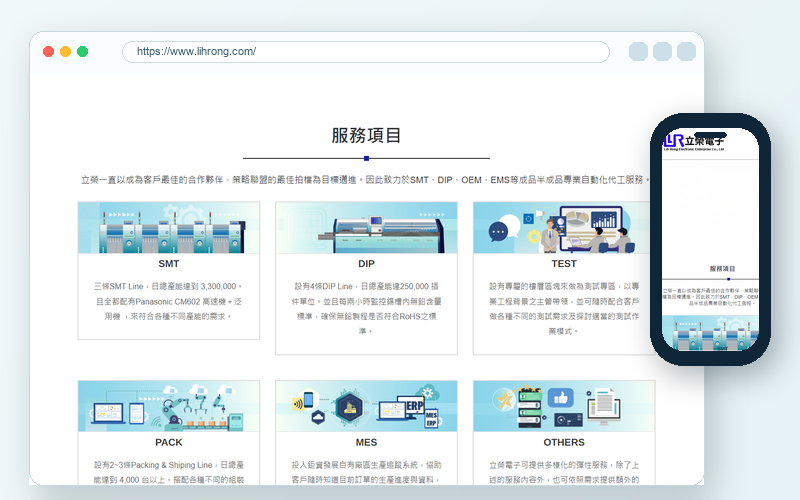This screenshot has height=500, width=800.
Task: Click the first gray browser button placeholder
Action: [638, 52]
